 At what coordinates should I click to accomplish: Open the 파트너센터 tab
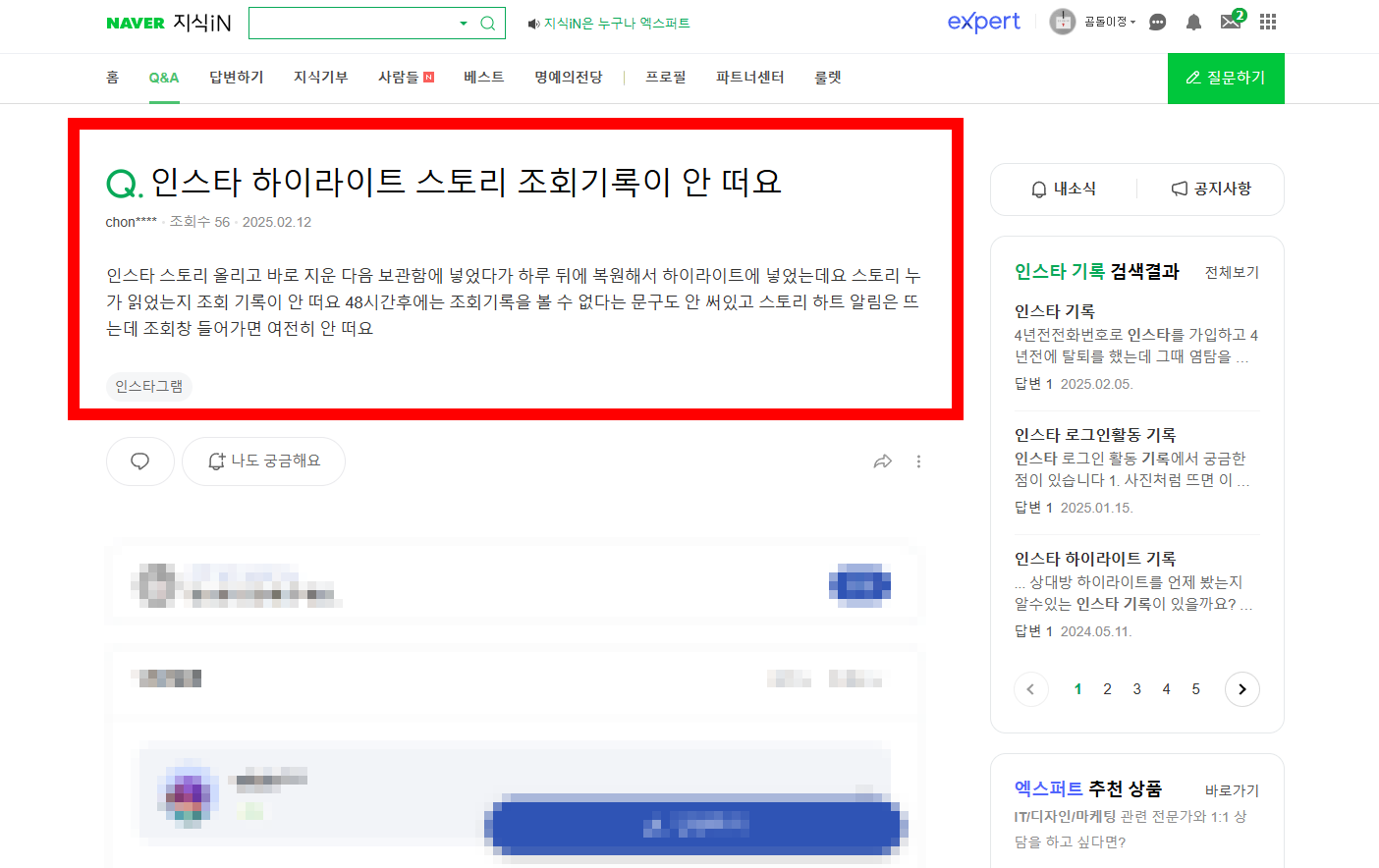pyautogui.click(x=750, y=78)
